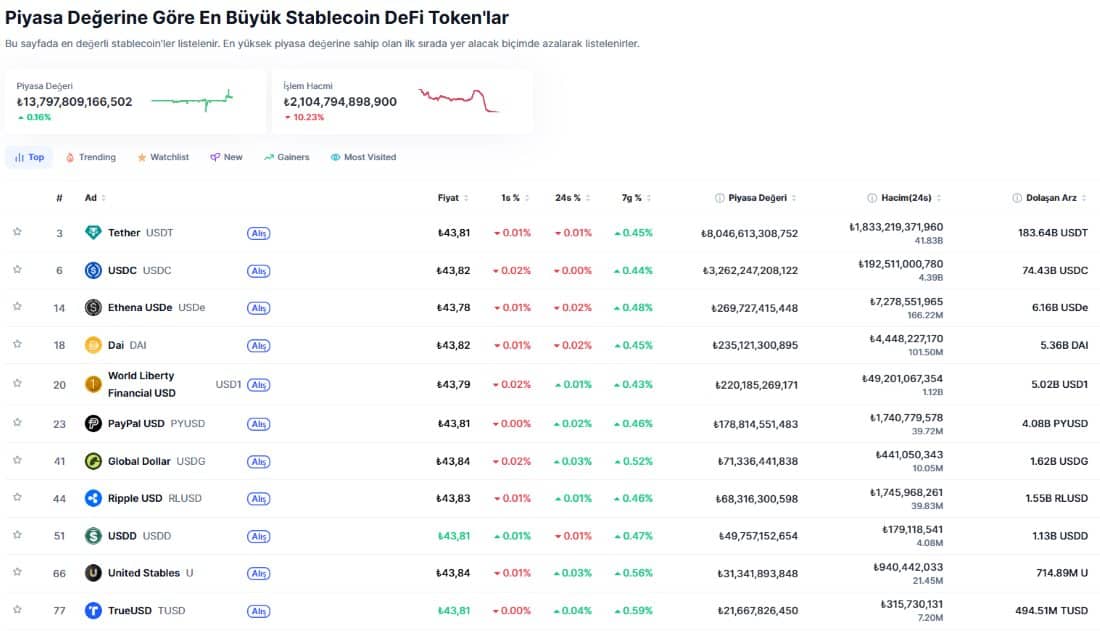Sort by 24s % column

(x=573, y=198)
